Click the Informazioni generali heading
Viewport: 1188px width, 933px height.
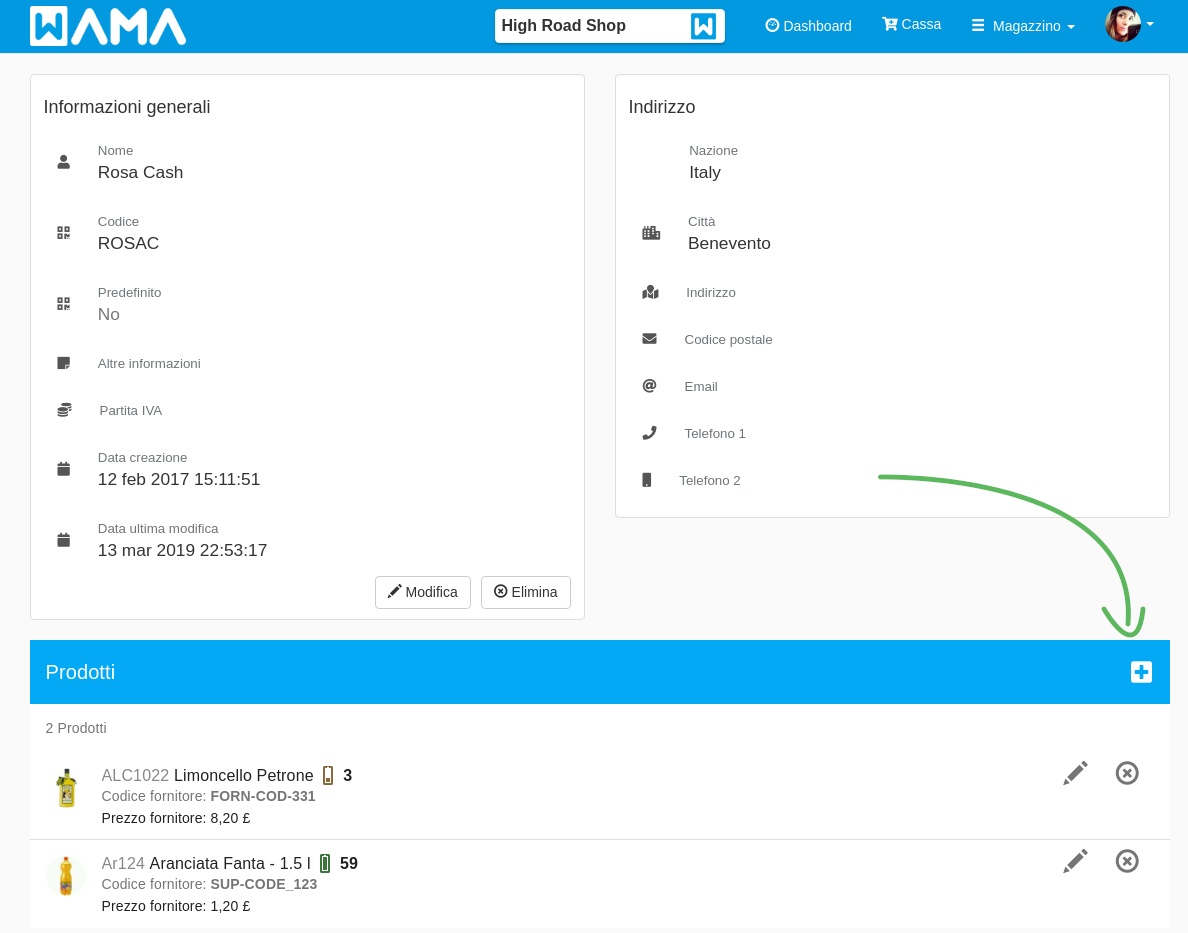[127, 107]
